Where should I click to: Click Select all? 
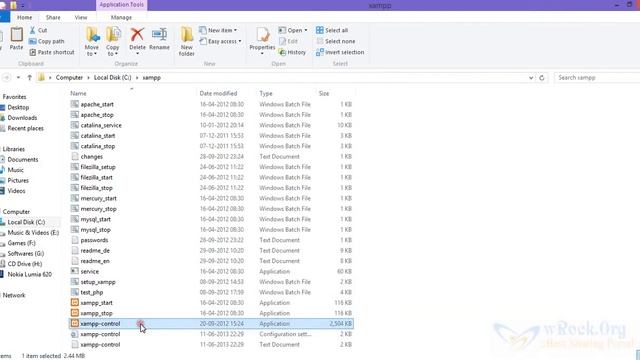tap(332, 30)
